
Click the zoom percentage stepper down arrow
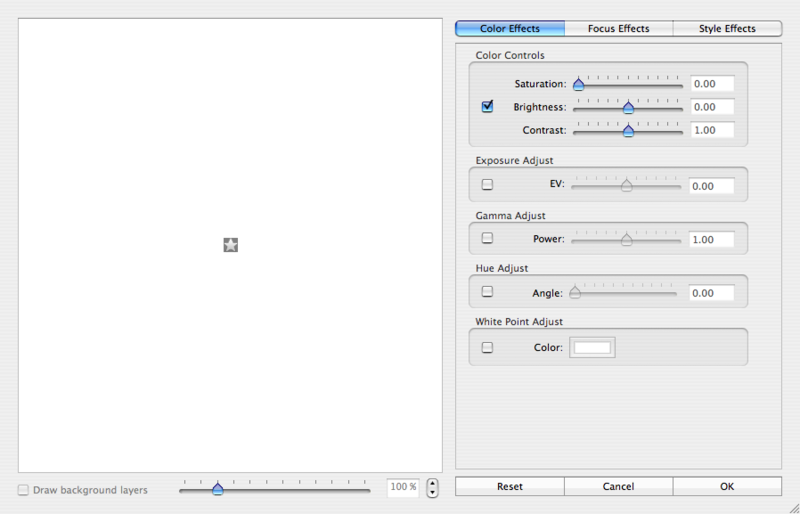[433, 493]
